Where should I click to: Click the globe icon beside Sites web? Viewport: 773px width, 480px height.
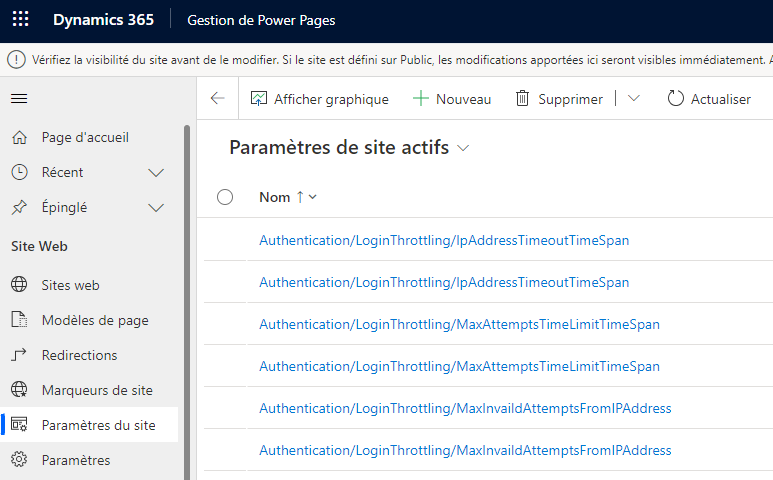coord(19,284)
